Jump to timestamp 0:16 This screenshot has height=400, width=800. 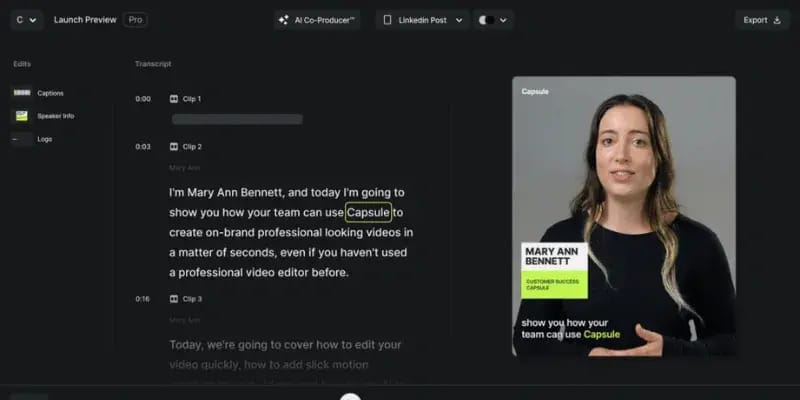coord(143,299)
